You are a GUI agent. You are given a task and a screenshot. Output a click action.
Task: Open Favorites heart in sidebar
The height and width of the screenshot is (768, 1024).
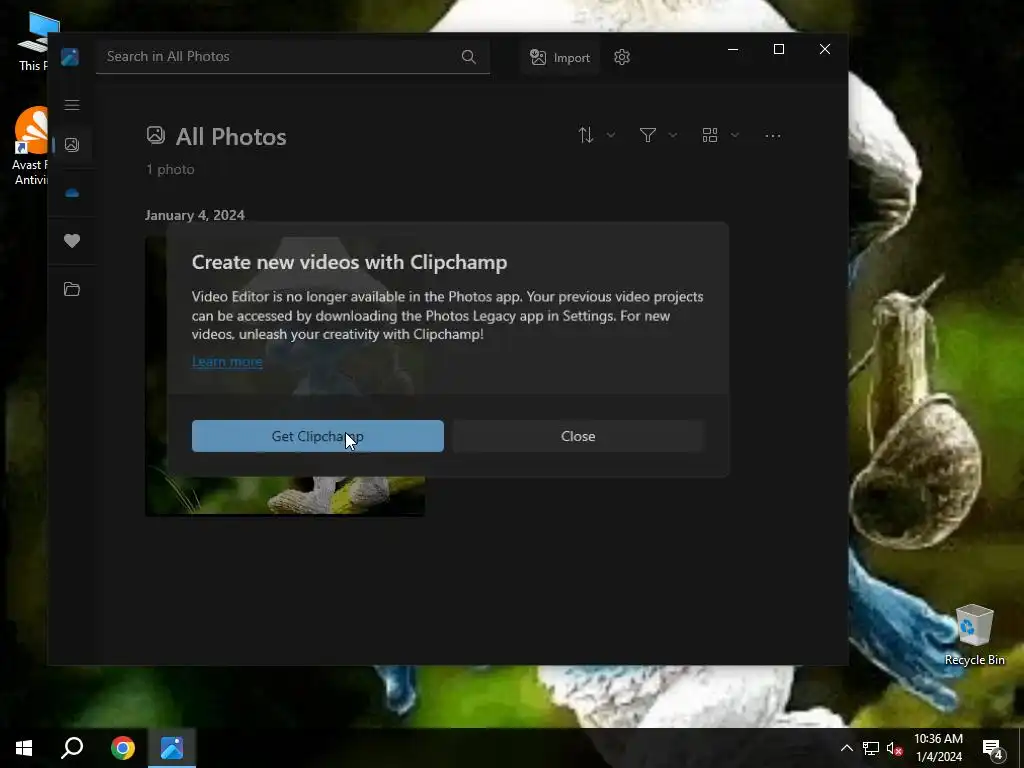click(72, 241)
